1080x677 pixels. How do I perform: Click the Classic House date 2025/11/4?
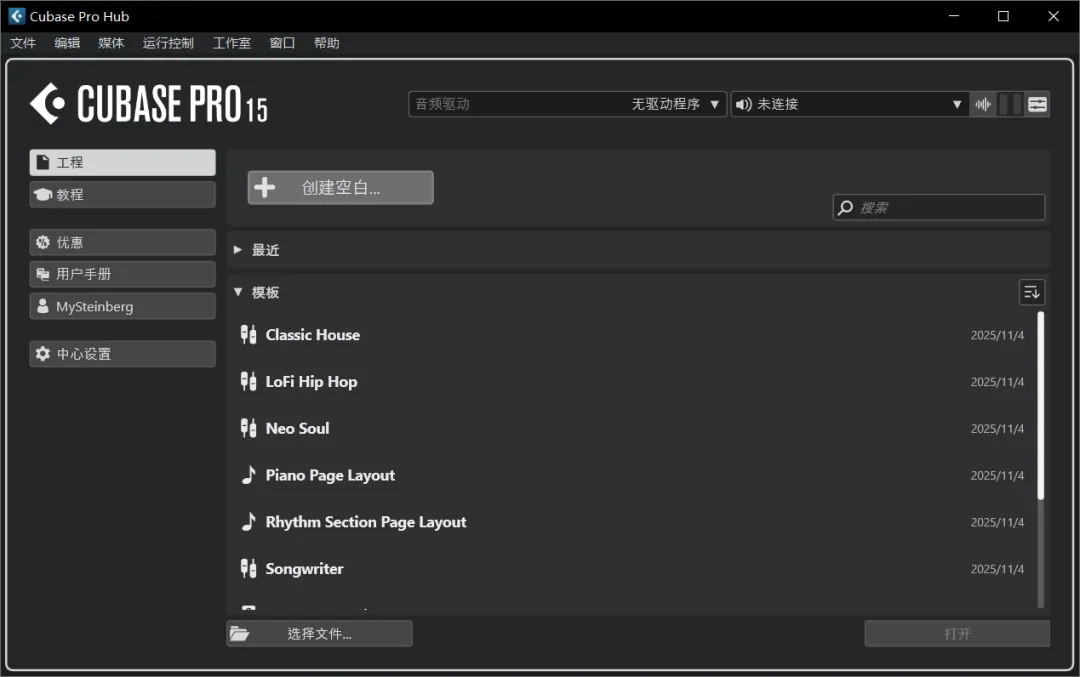point(997,335)
